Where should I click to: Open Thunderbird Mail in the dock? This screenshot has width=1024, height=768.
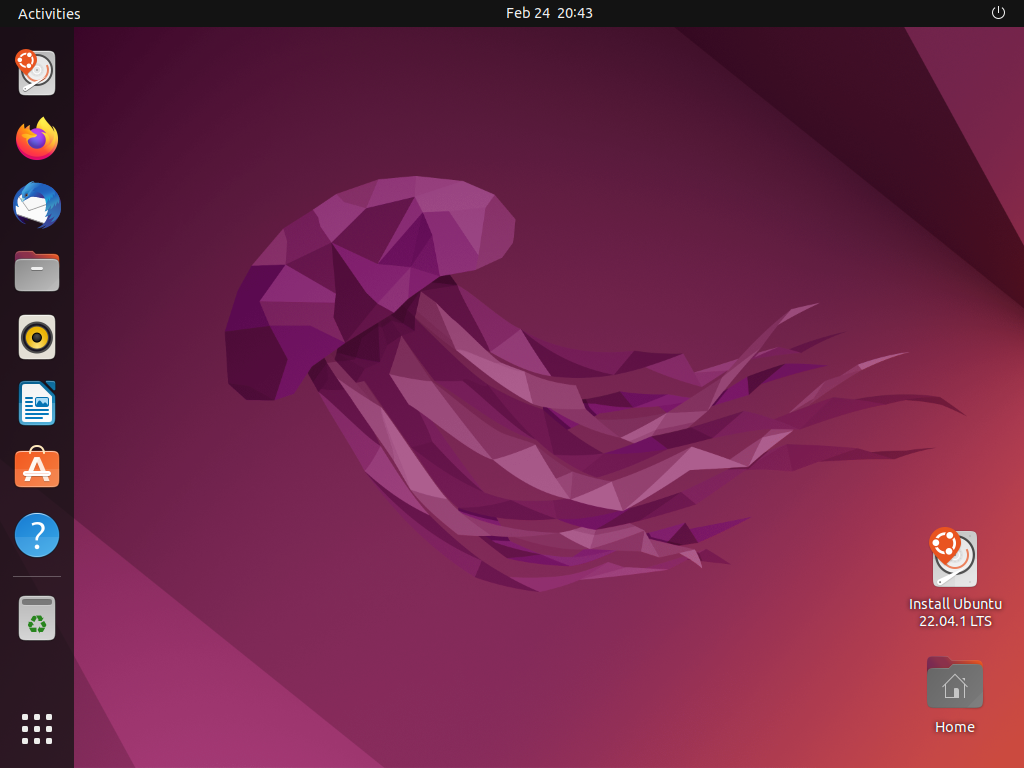[x=37, y=205]
